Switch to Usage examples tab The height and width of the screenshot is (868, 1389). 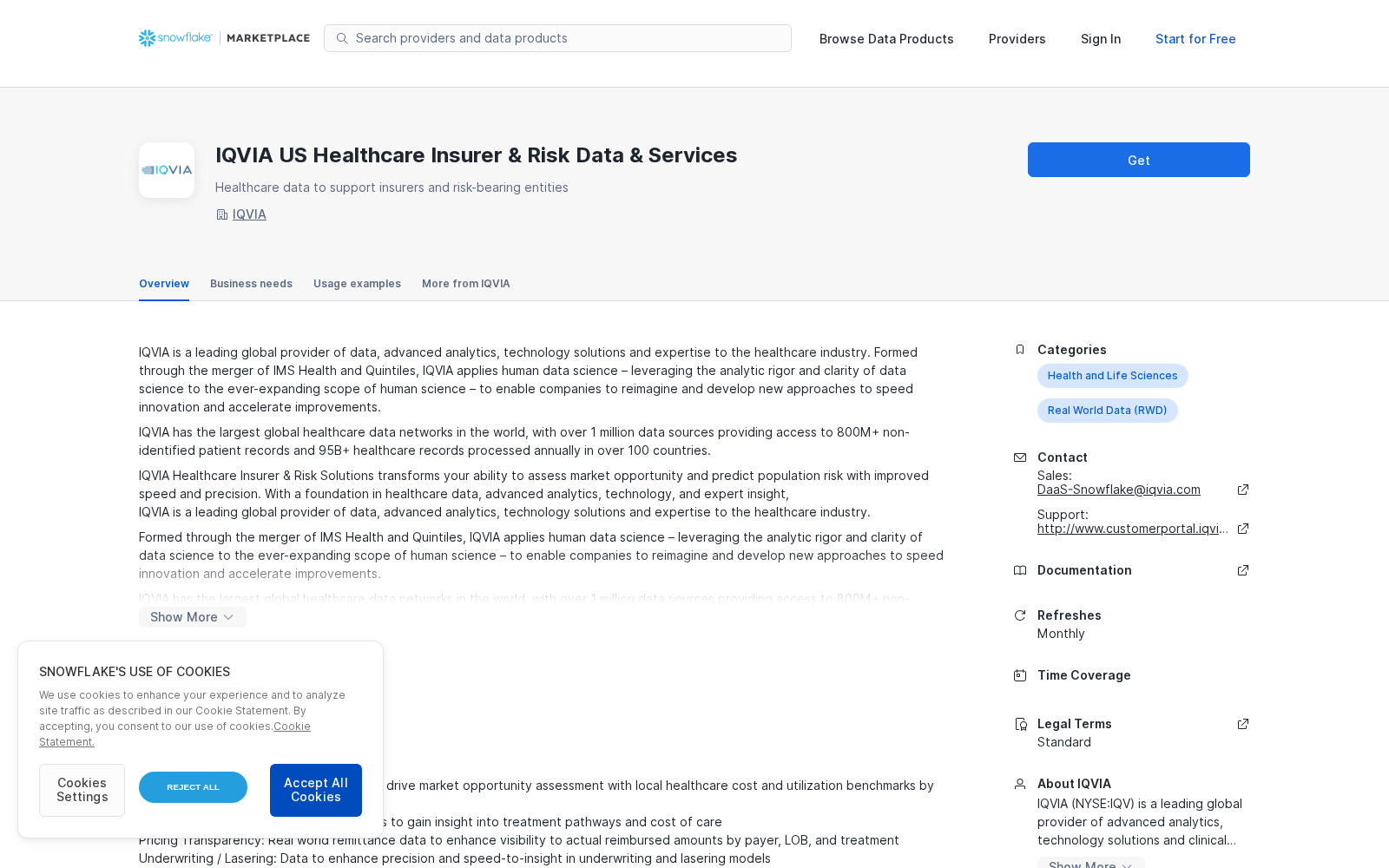357,284
